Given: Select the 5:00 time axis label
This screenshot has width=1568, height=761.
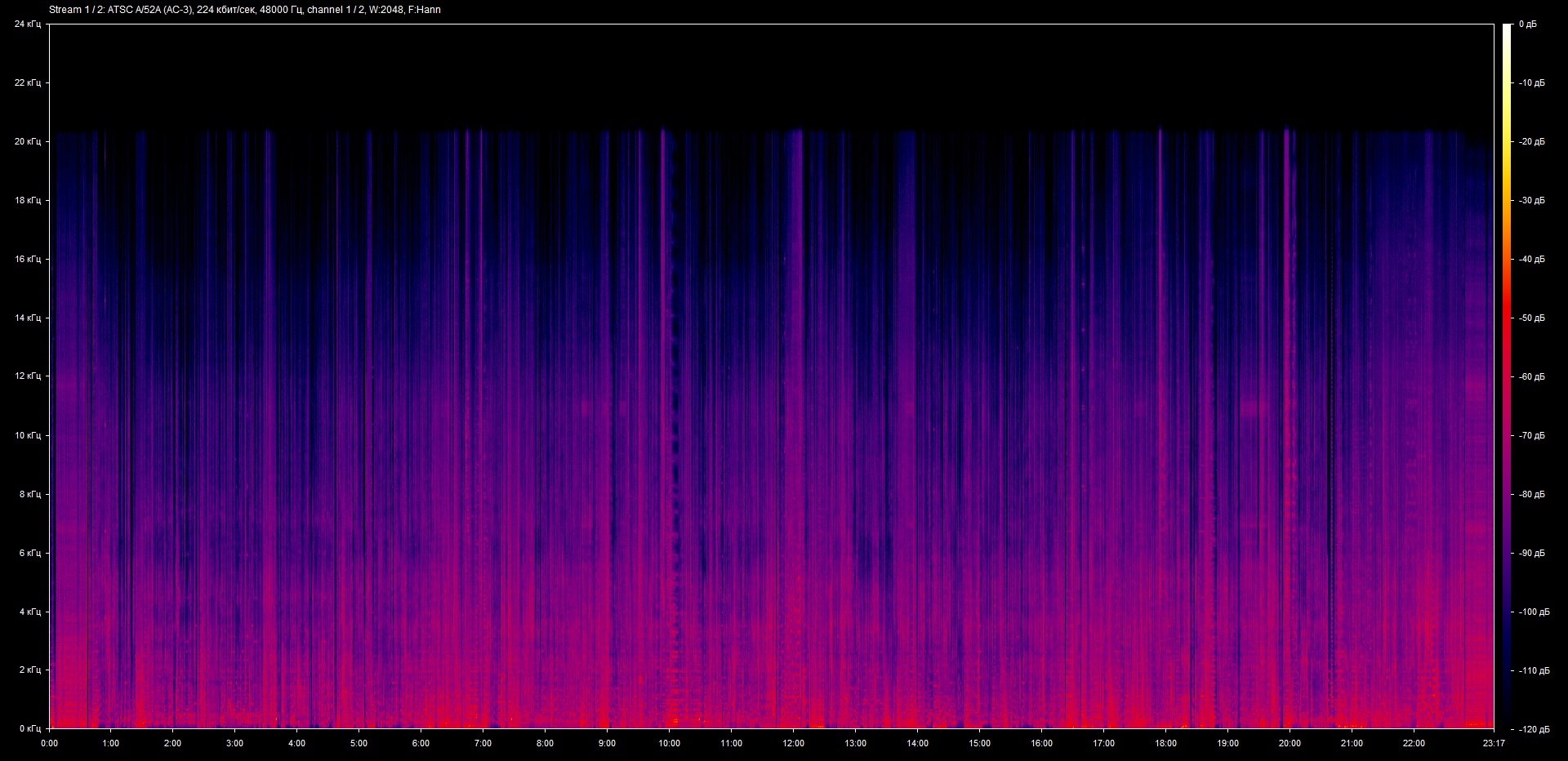Looking at the screenshot, I should tap(359, 743).
